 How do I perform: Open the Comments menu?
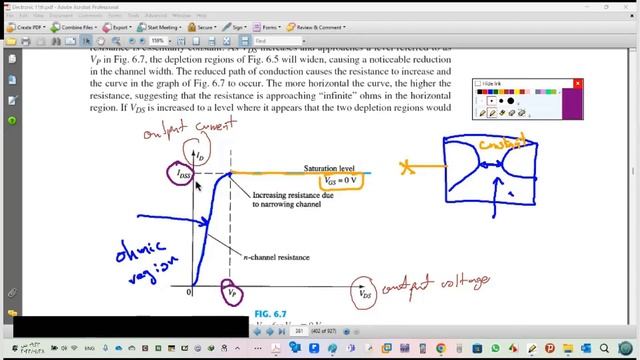pyautogui.click(x=90, y=16)
